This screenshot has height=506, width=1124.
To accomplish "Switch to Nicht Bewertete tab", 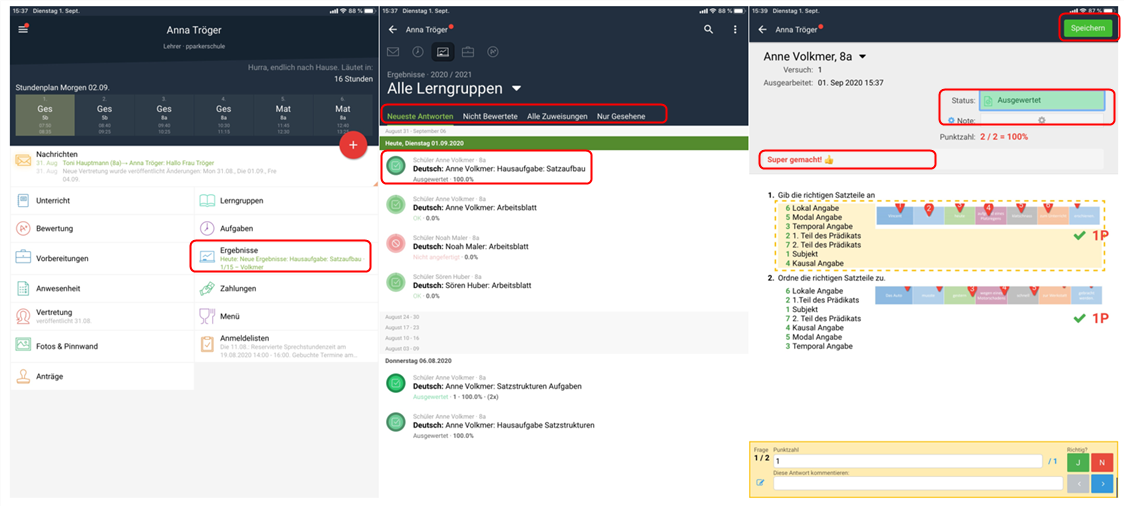I will tap(490, 117).
